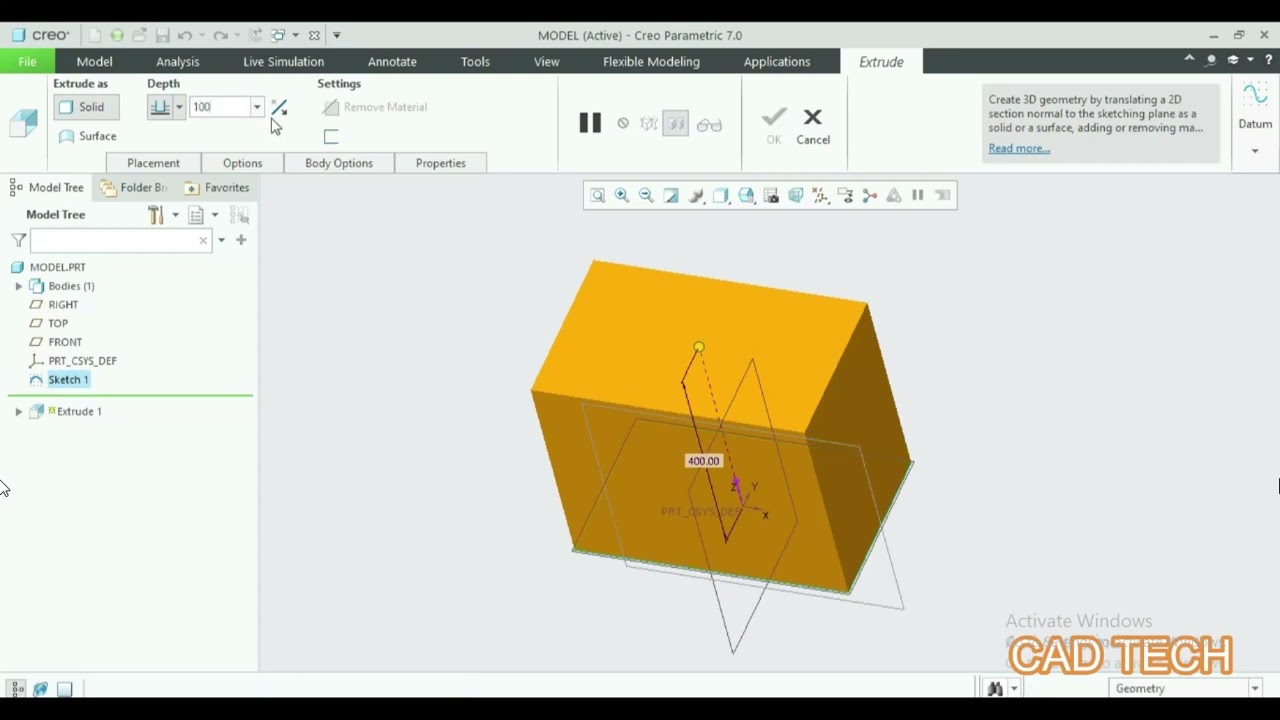This screenshot has height=720, width=1280.
Task: Pause the feature with the pause icon
Action: click(x=590, y=123)
